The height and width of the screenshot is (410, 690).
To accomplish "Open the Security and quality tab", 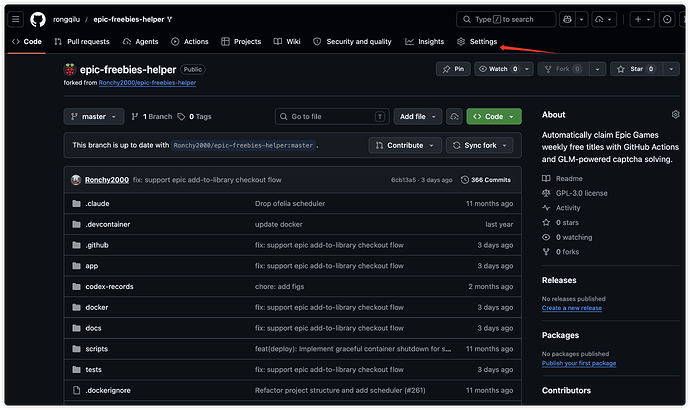I will (x=352, y=41).
